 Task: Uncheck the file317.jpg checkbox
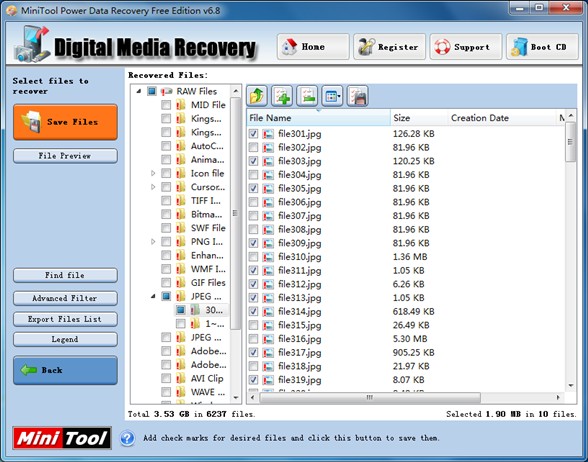[x=254, y=352]
